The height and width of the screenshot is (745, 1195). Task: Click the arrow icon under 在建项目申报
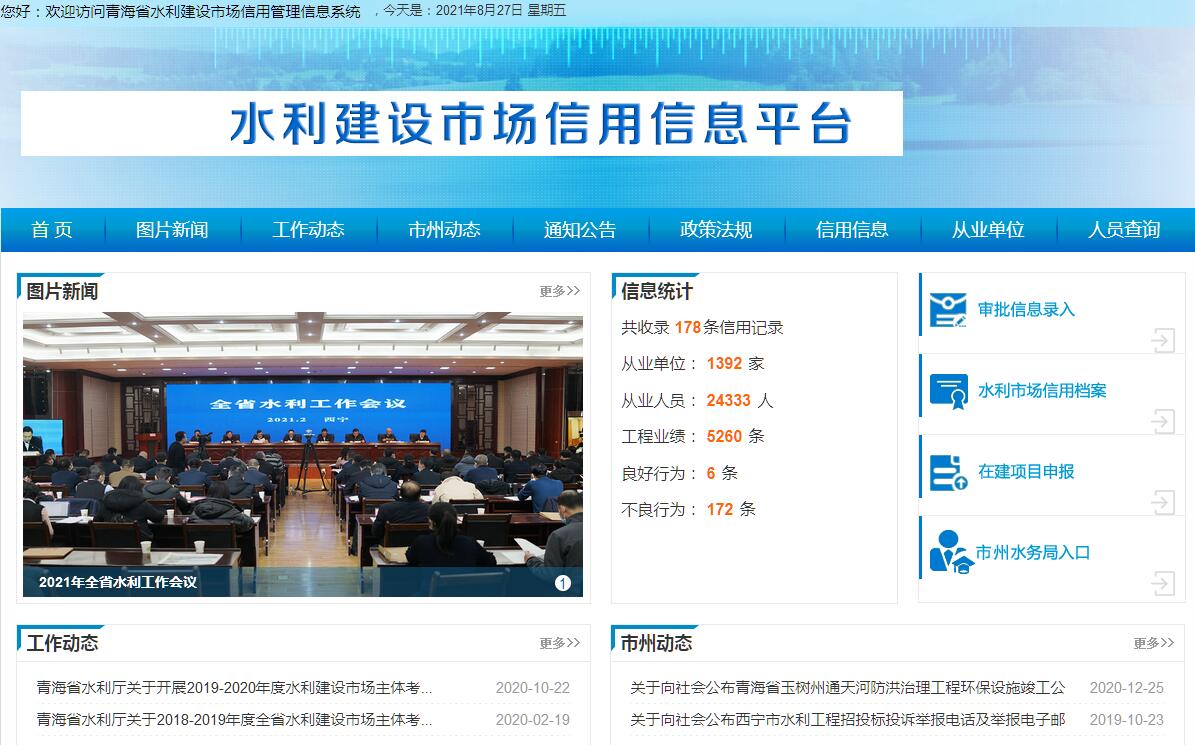pos(1162,503)
